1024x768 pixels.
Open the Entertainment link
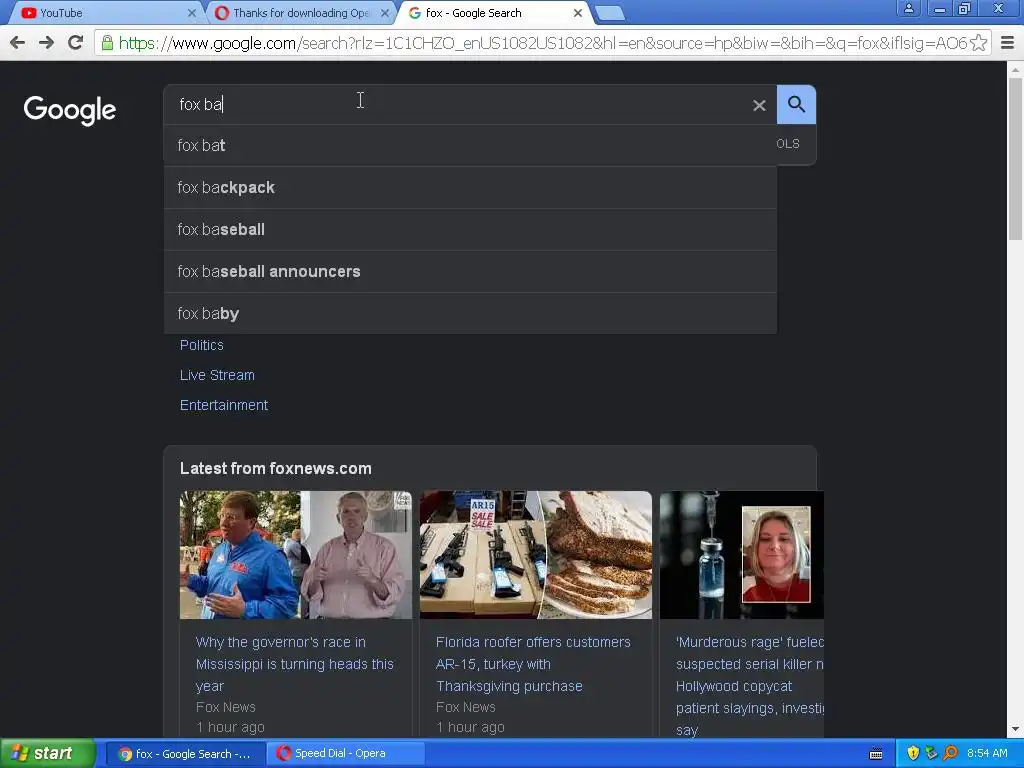point(224,405)
